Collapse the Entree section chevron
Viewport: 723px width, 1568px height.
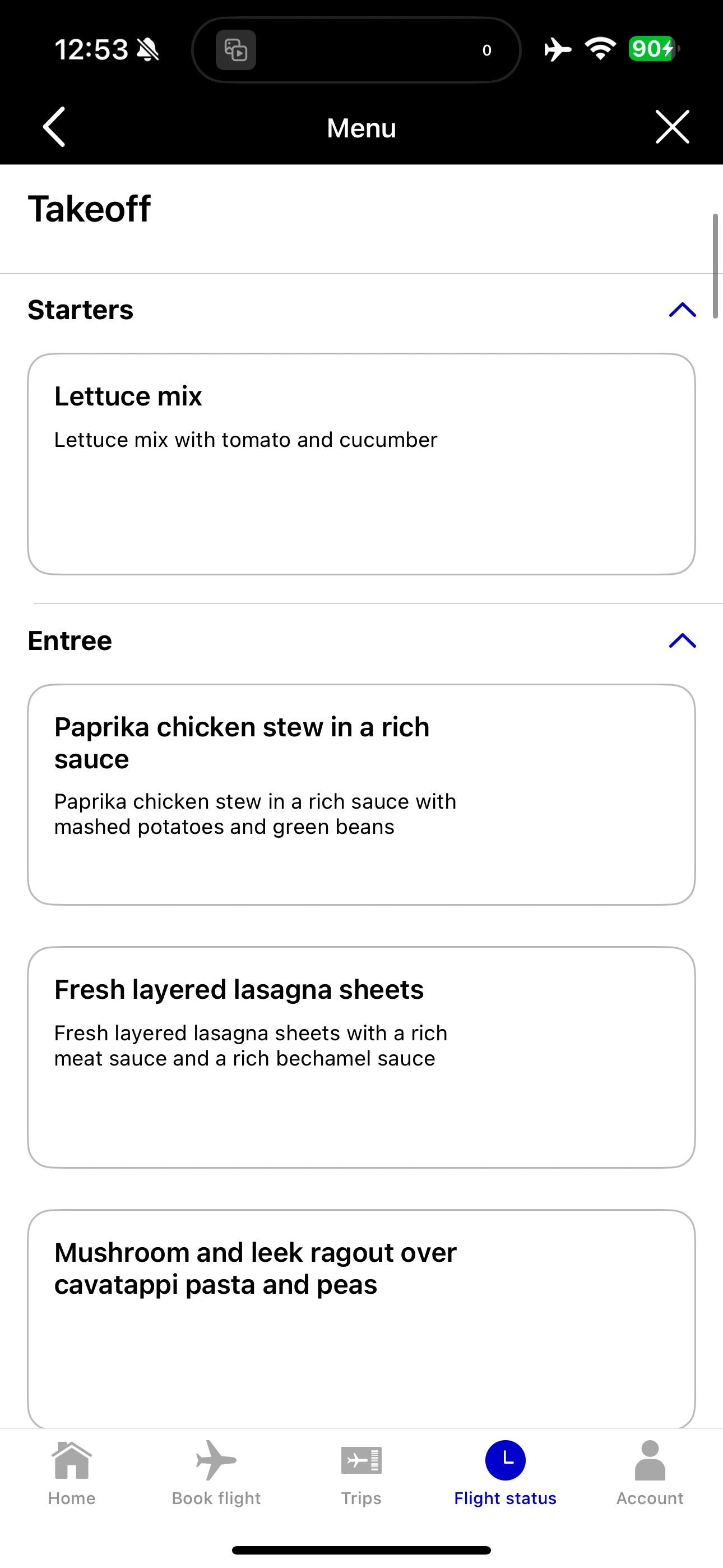[x=682, y=640]
